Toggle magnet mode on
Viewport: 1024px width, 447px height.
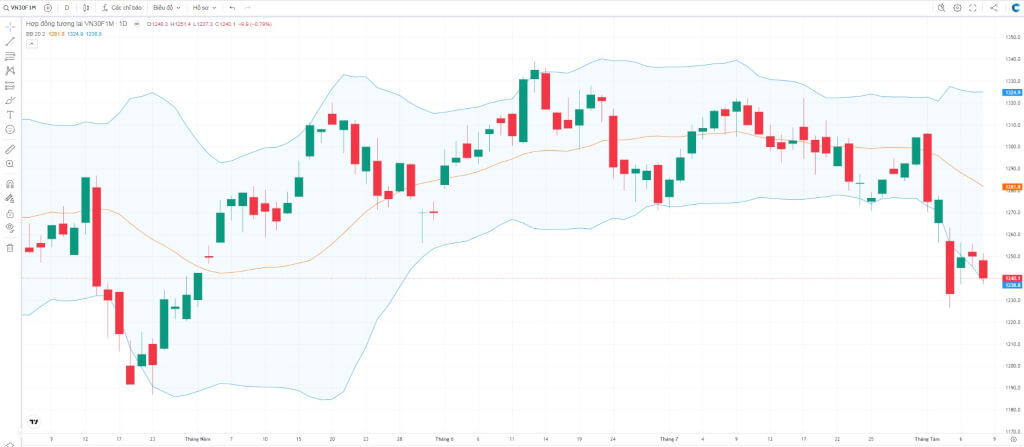click(x=10, y=184)
